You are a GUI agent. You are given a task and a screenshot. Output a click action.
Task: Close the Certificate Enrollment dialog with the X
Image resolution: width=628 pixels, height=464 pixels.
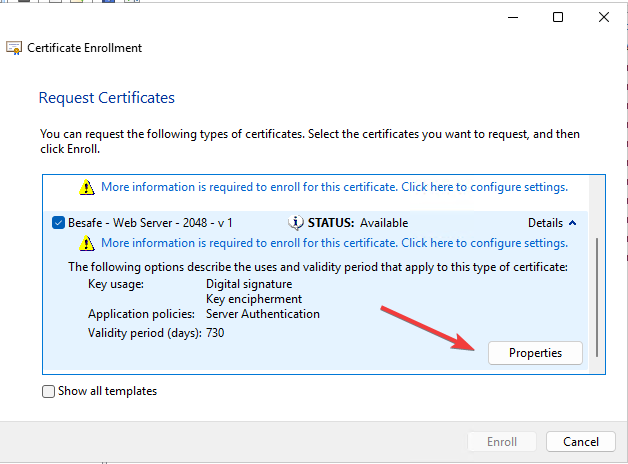pyautogui.click(x=604, y=17)
